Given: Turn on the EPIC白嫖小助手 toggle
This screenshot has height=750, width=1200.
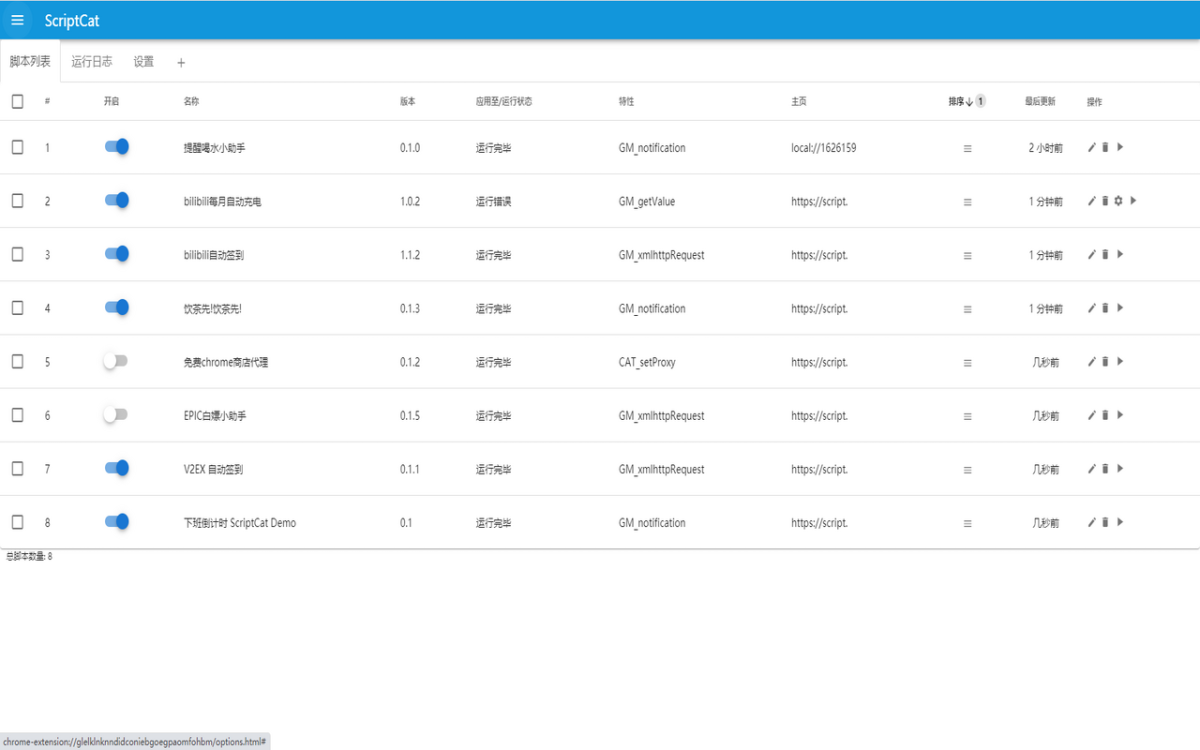Looking at the screenshot, I should click(x=116, y=415).
